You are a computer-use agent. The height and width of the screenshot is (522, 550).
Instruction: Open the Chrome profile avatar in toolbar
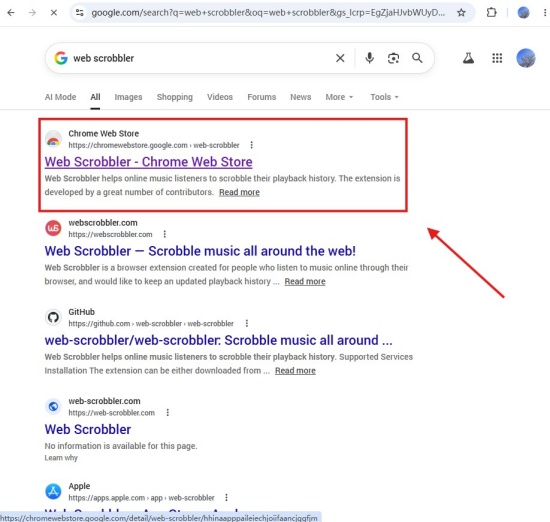point(523,13)
